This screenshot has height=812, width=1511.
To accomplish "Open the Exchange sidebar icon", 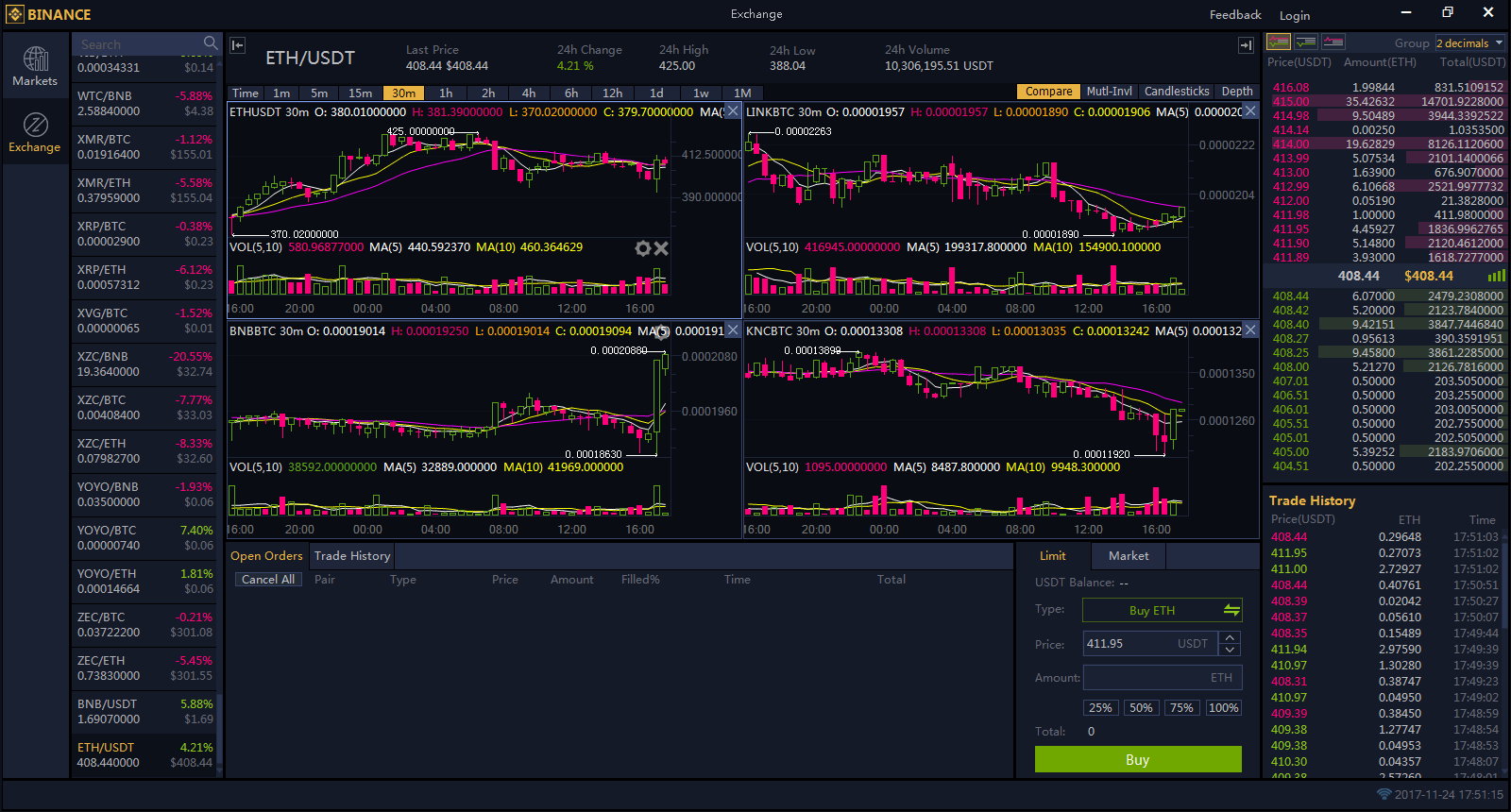I will coord(36,132).
